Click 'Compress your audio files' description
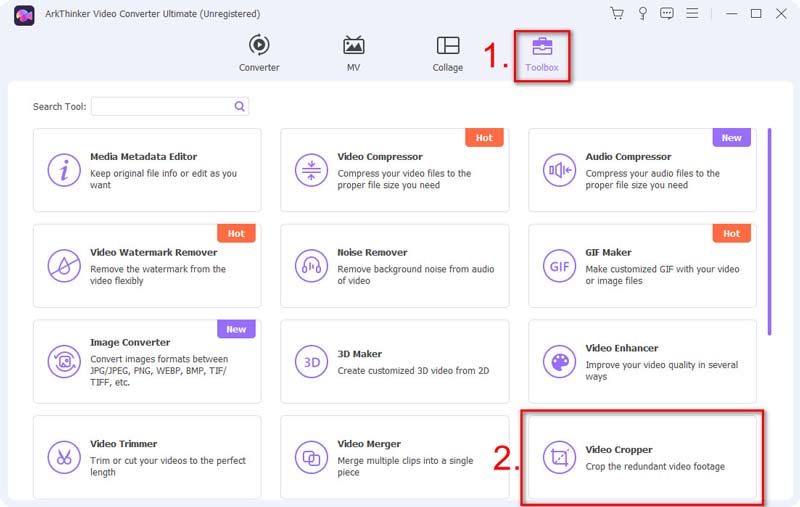 [x=653, y=179]
